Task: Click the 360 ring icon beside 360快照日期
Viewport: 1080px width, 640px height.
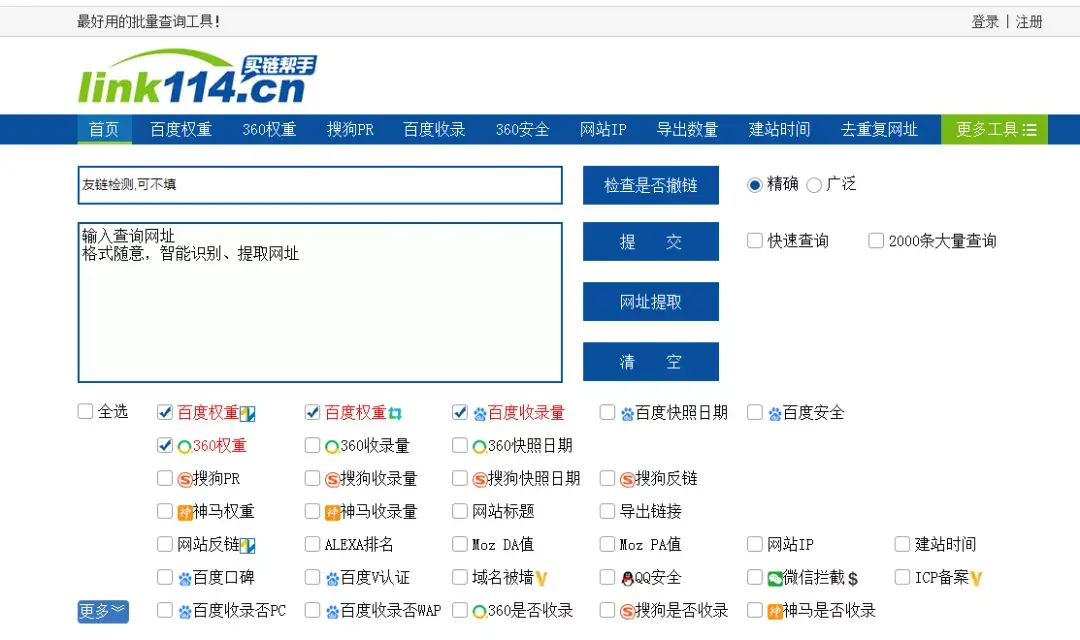Action: [x=479, y=446]
